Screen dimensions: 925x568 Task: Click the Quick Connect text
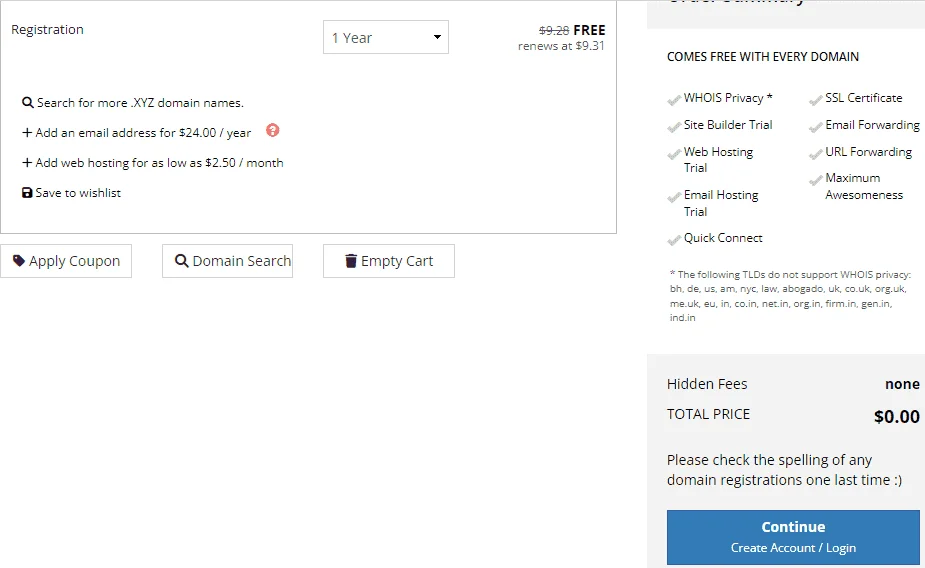[x=723, y=238]
